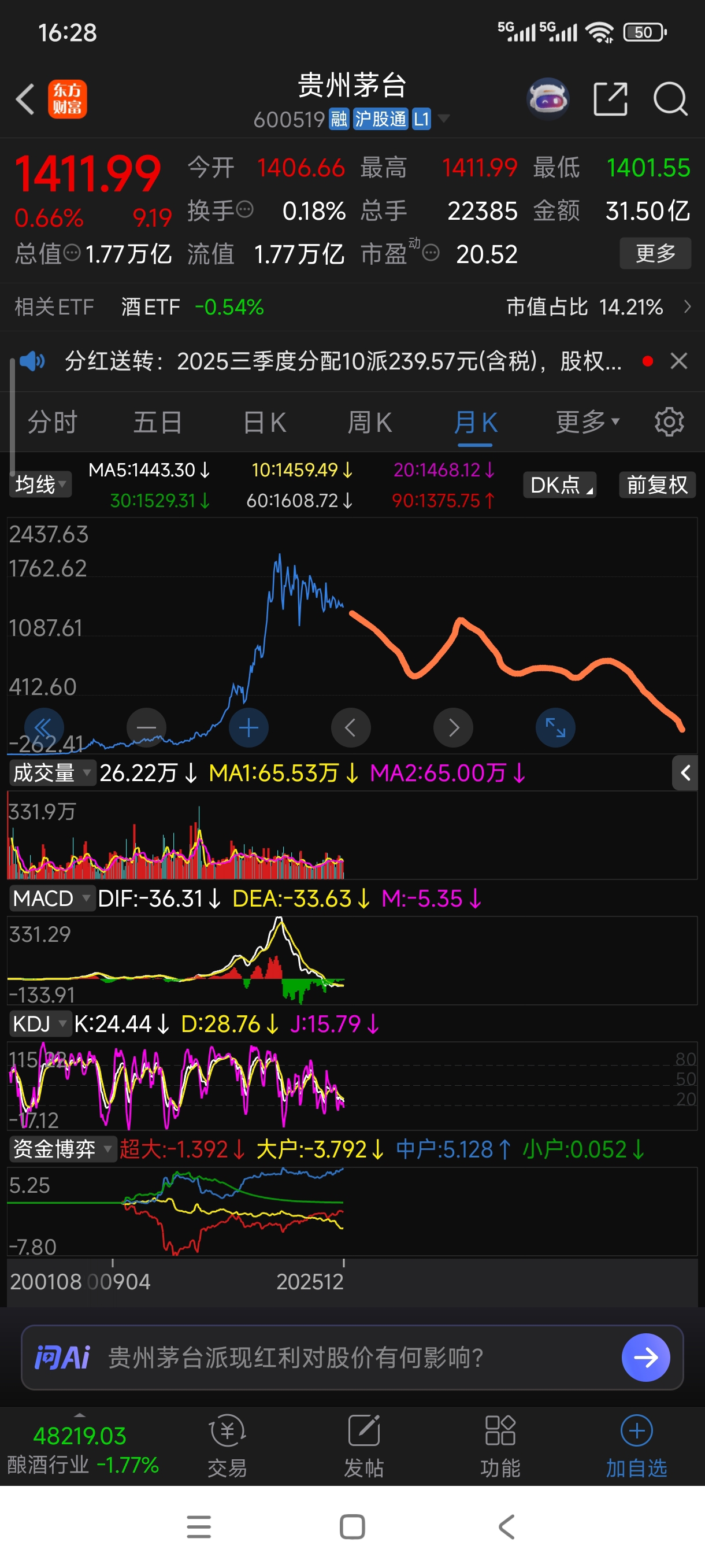Open DK点 selector

tap(559, 485)
